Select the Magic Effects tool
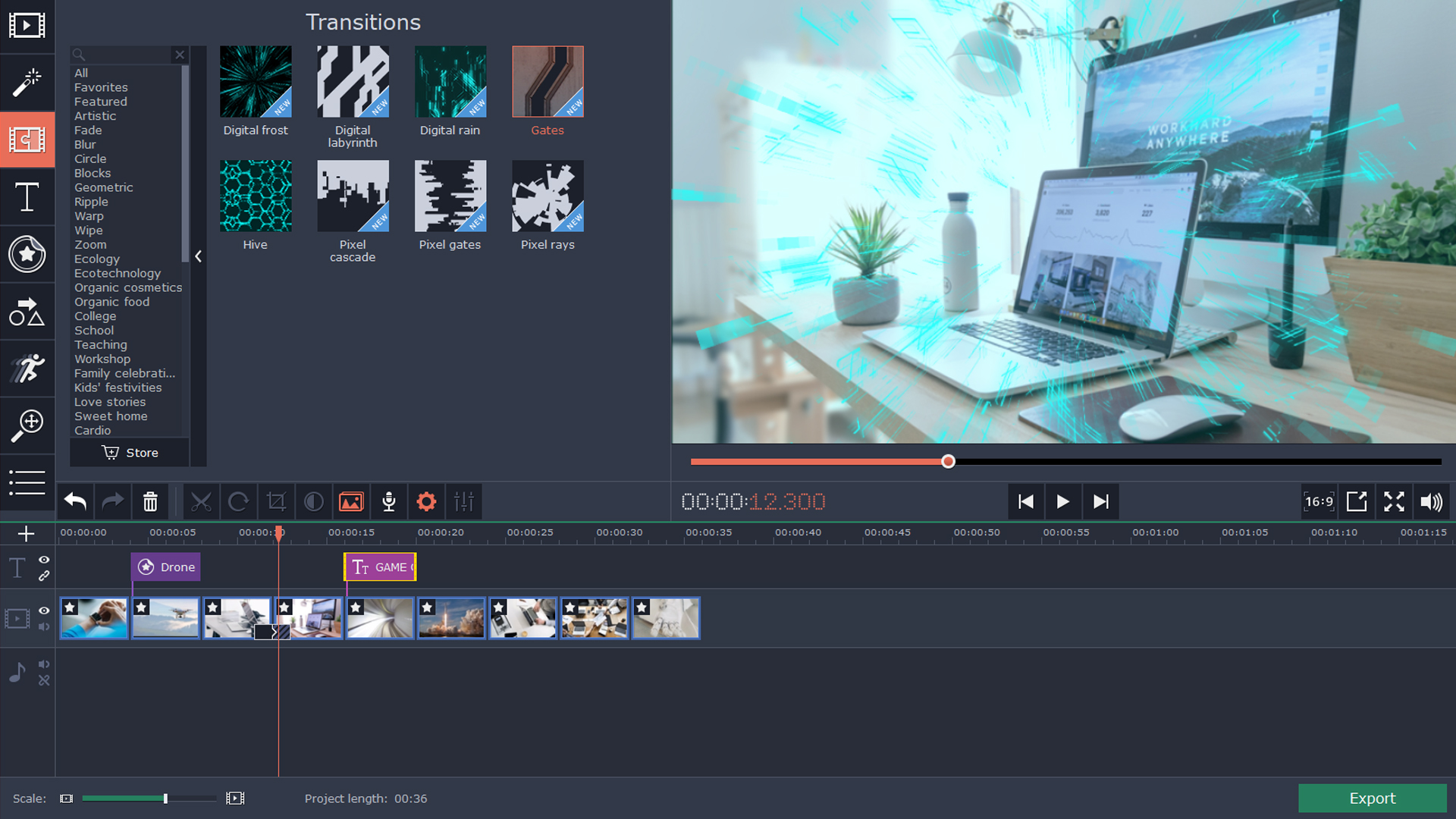 pos(27,82)
